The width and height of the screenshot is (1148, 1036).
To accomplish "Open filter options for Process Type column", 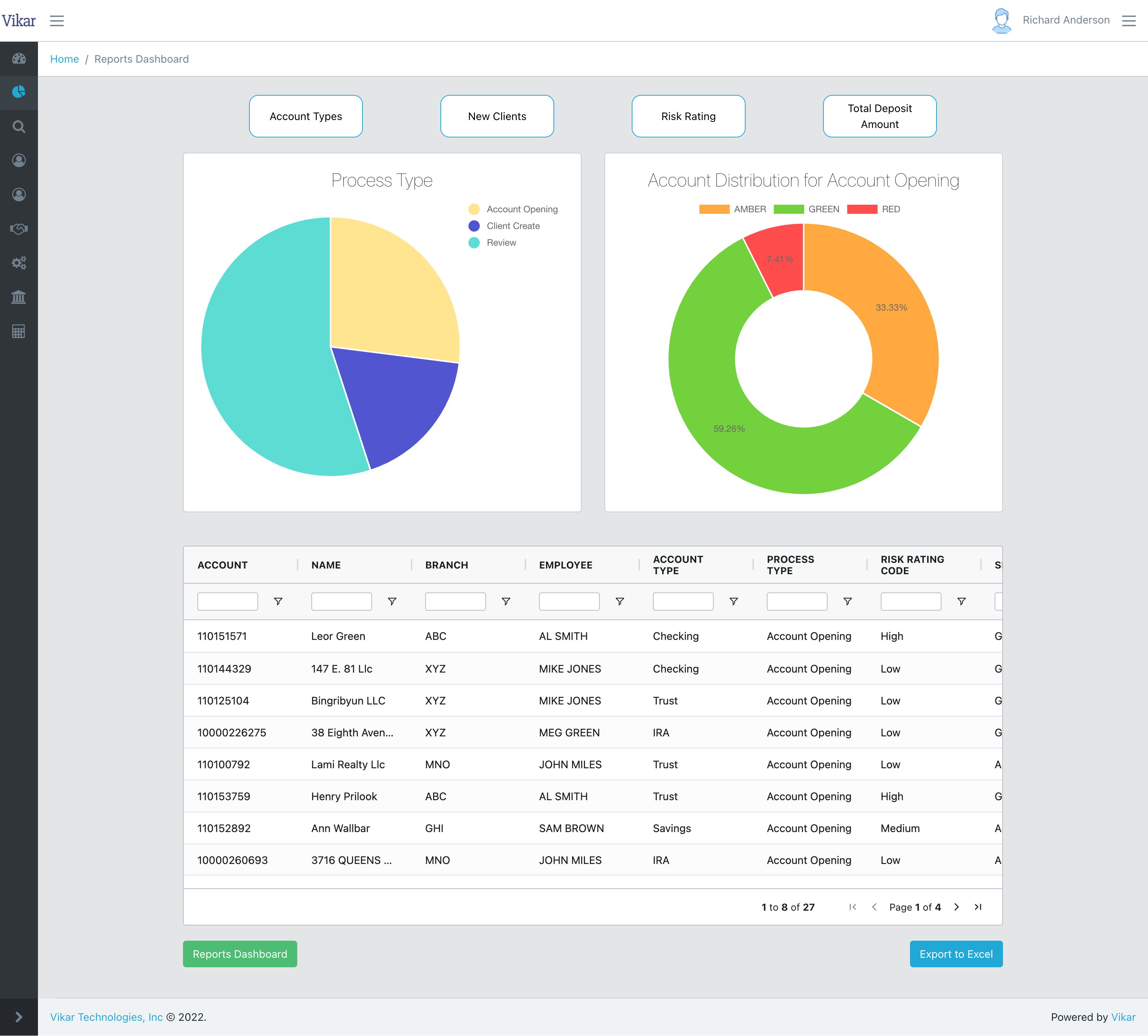I will click(848, 602).
